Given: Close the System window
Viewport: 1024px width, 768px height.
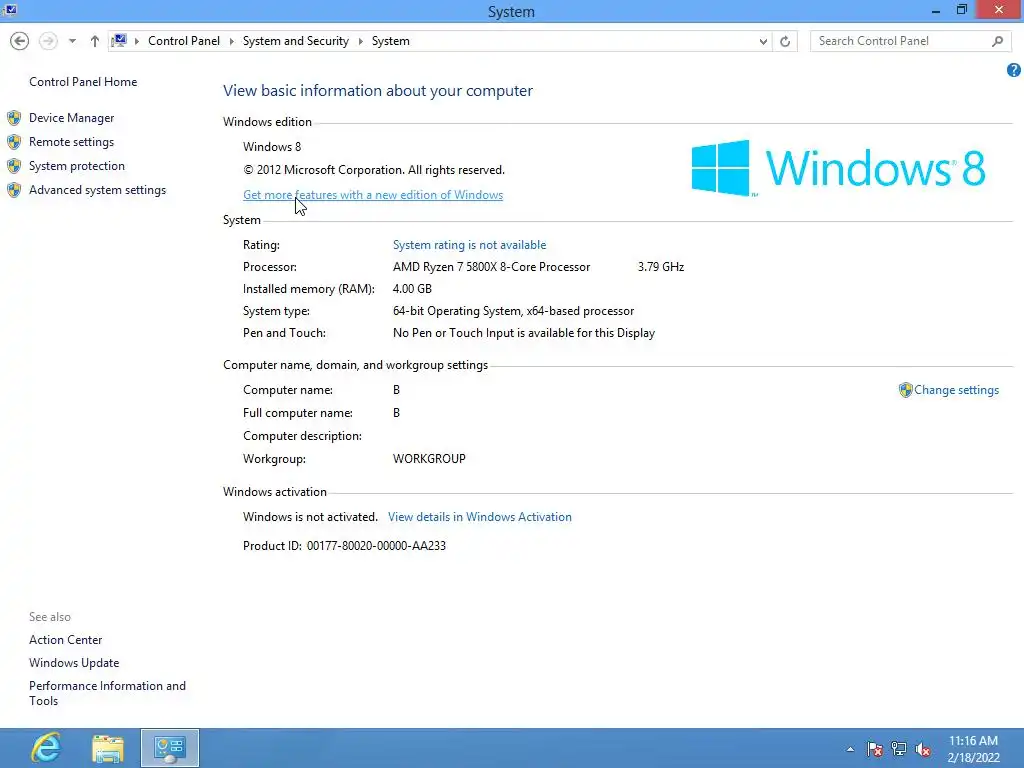Looking at the screenshot, I should click(999, 10).
